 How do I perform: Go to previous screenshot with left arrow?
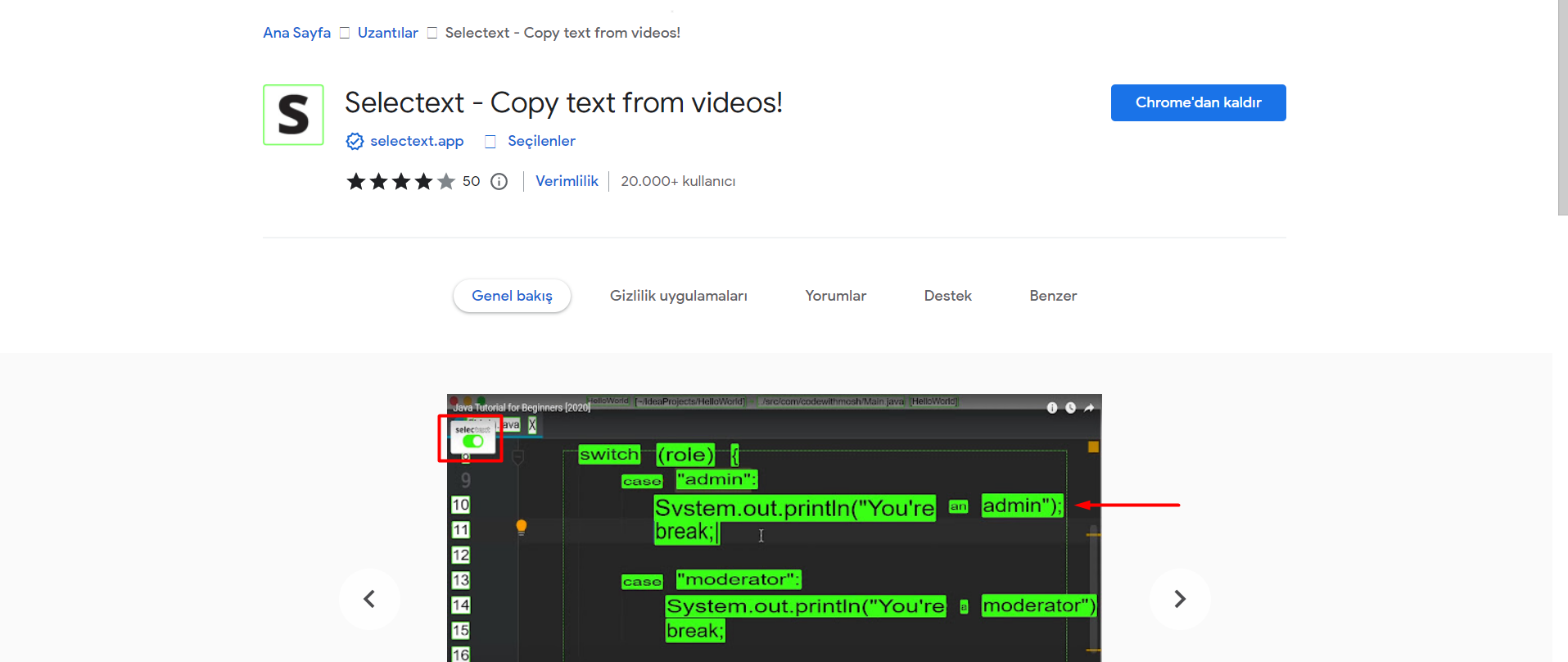pos(369,599)
